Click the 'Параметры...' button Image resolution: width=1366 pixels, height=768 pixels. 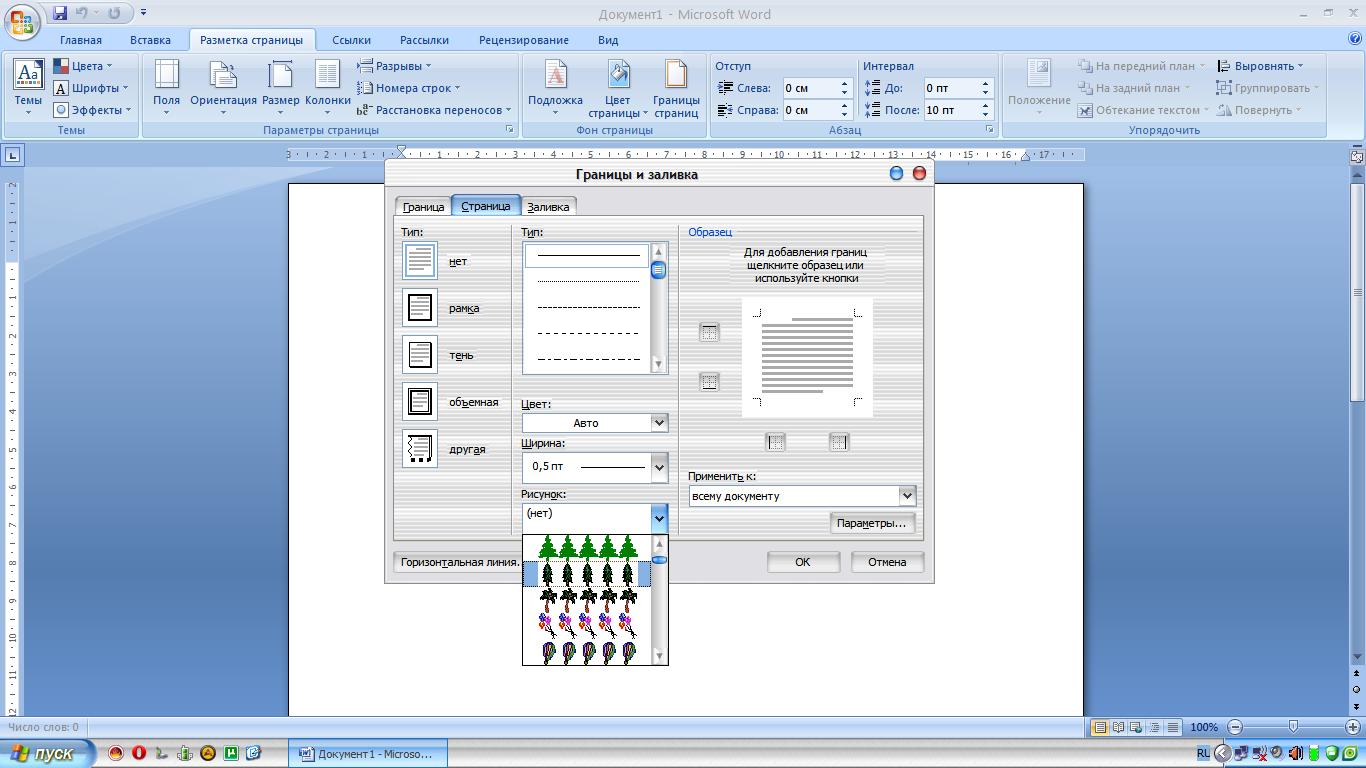pyautogui.click(x=871, y=523)
